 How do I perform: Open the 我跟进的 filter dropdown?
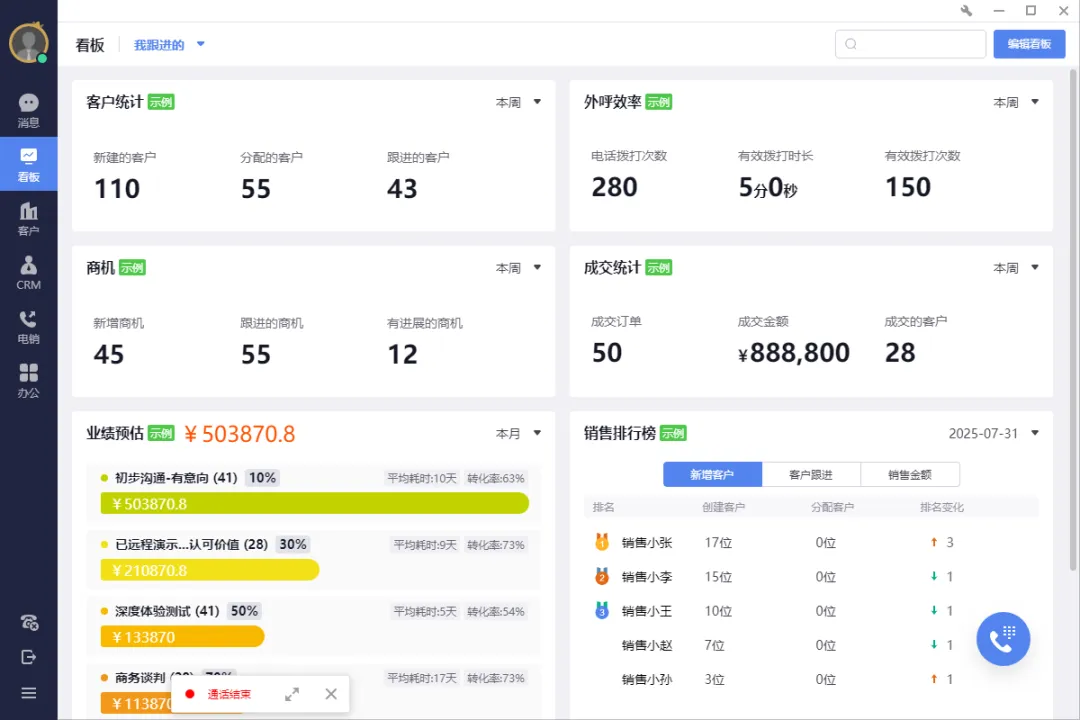pyautogui.click(x=169, y=45)
